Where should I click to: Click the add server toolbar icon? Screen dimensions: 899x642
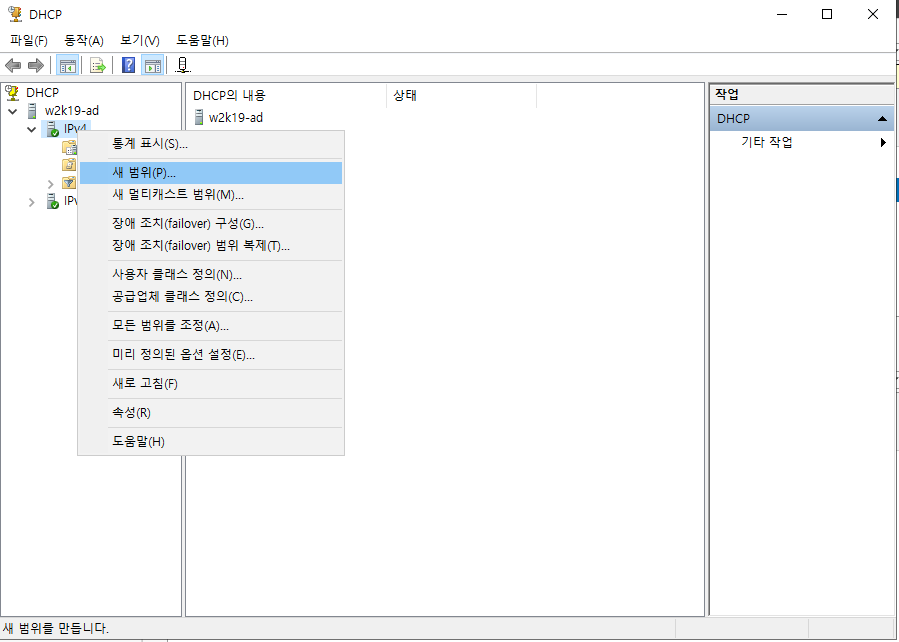pos(182,65)
